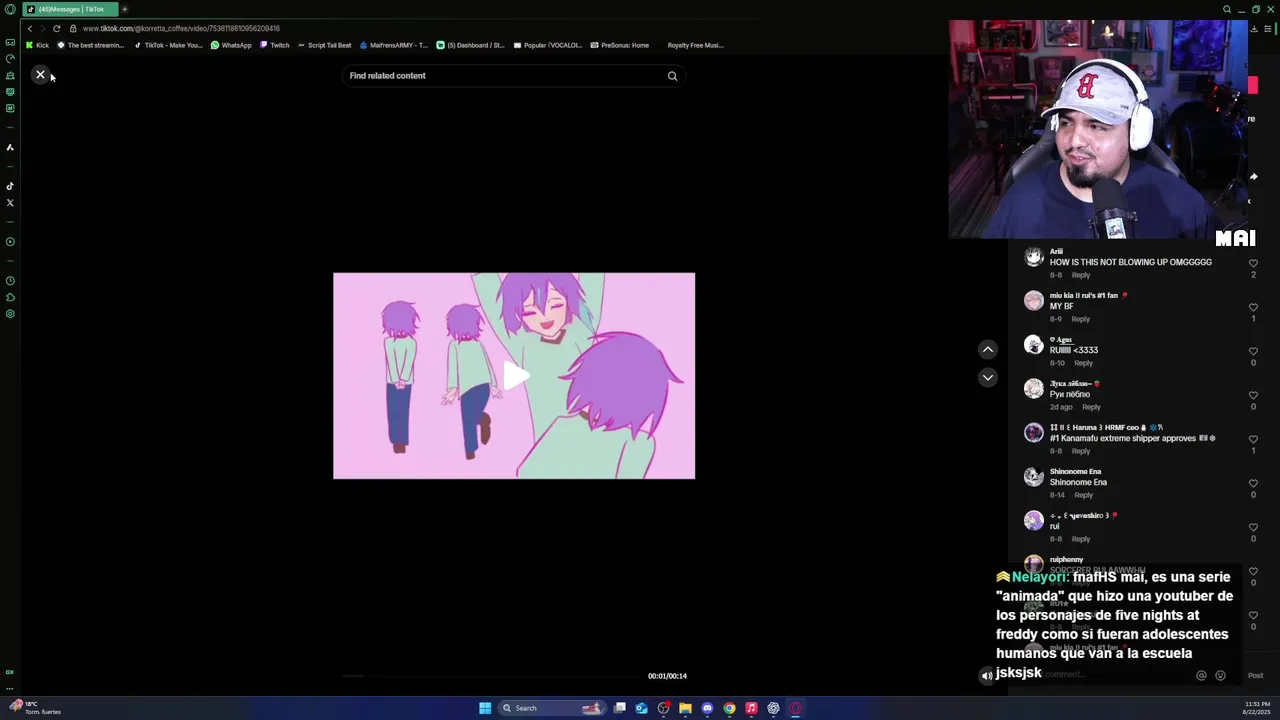Click the Windows taskbar Search box
Viewport: 1280px width, 720px height.
[x=552, y=708]
